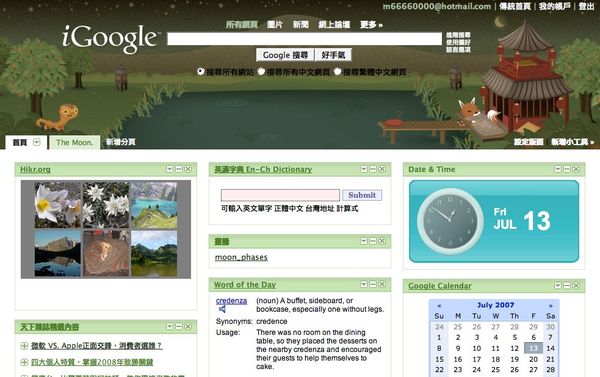Viewport: 600px width, 377px height.
Task: Switch search to 新聞
Action: pos(301,25)
